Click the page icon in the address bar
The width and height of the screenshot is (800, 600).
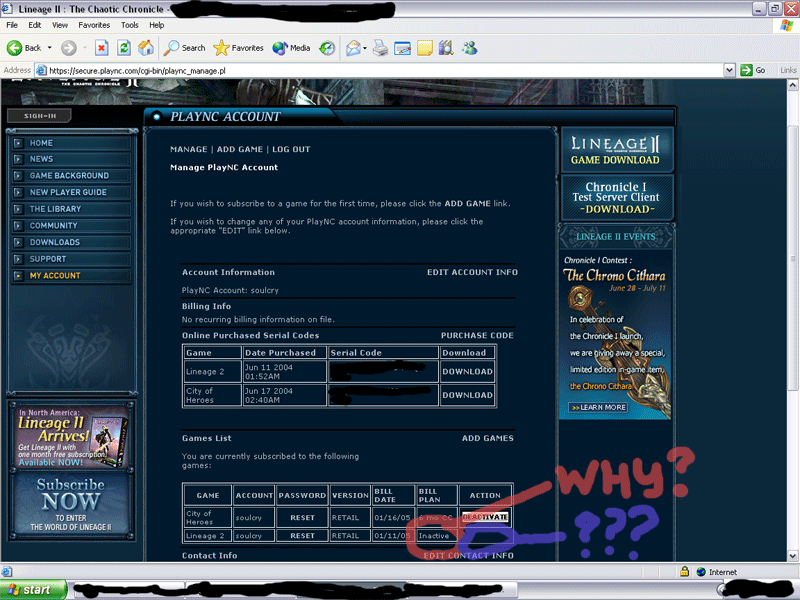coord(41,70)
